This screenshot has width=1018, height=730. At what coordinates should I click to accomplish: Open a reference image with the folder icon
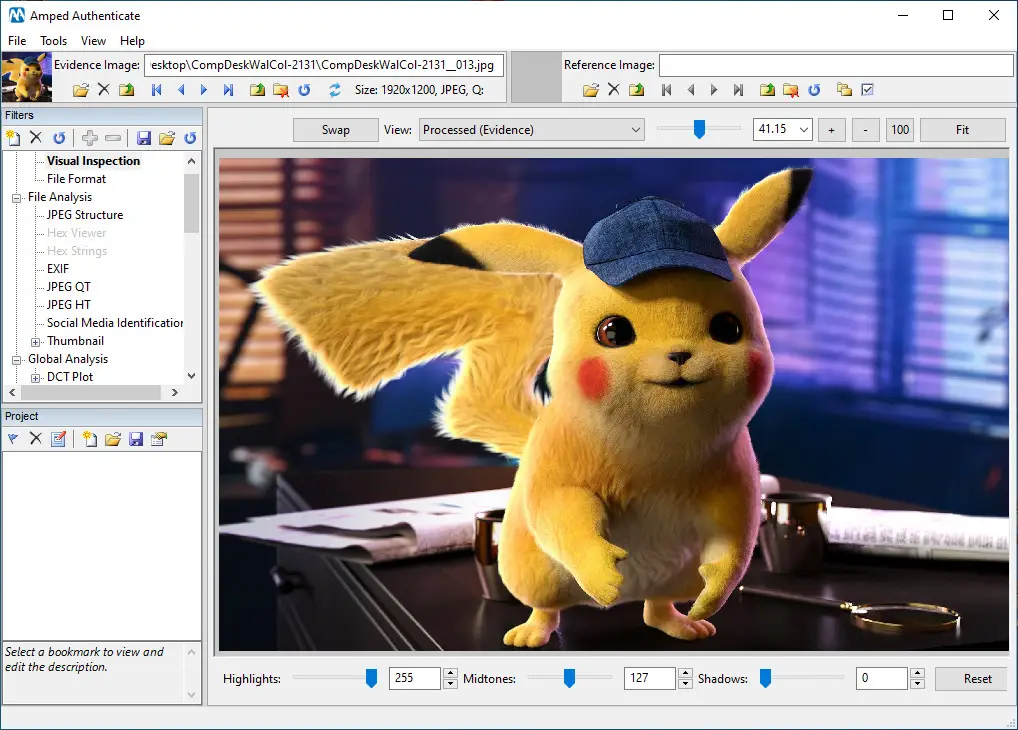coord(591,90)
